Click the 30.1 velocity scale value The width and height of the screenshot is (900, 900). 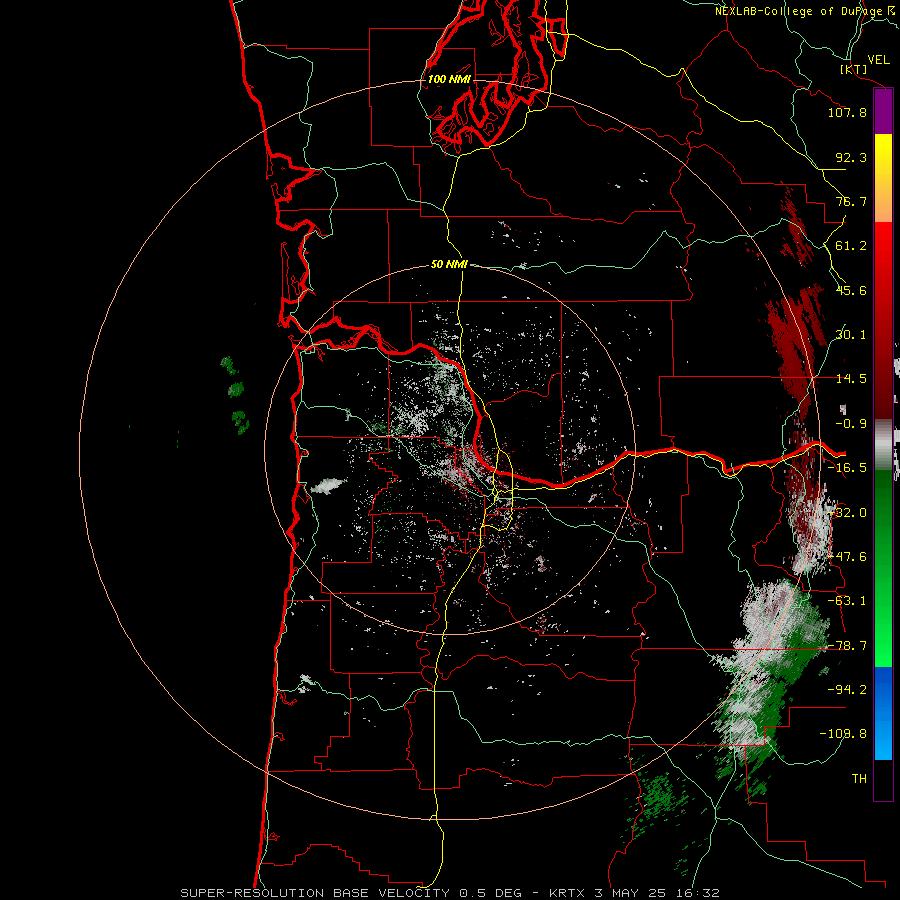coord(851,335)
